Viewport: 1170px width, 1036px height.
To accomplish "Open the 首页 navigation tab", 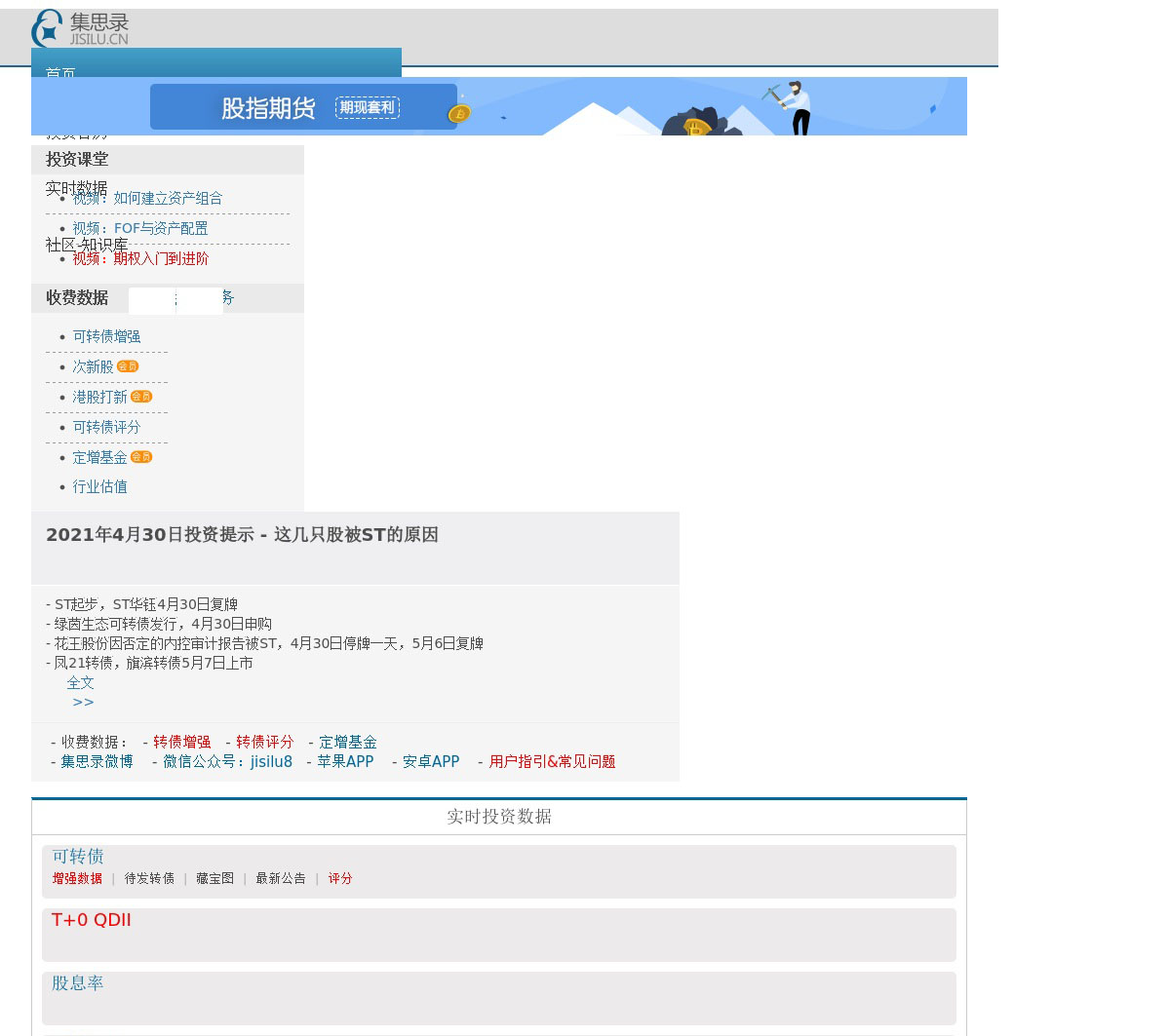I will pyautogui.click(x=60, y=72).
